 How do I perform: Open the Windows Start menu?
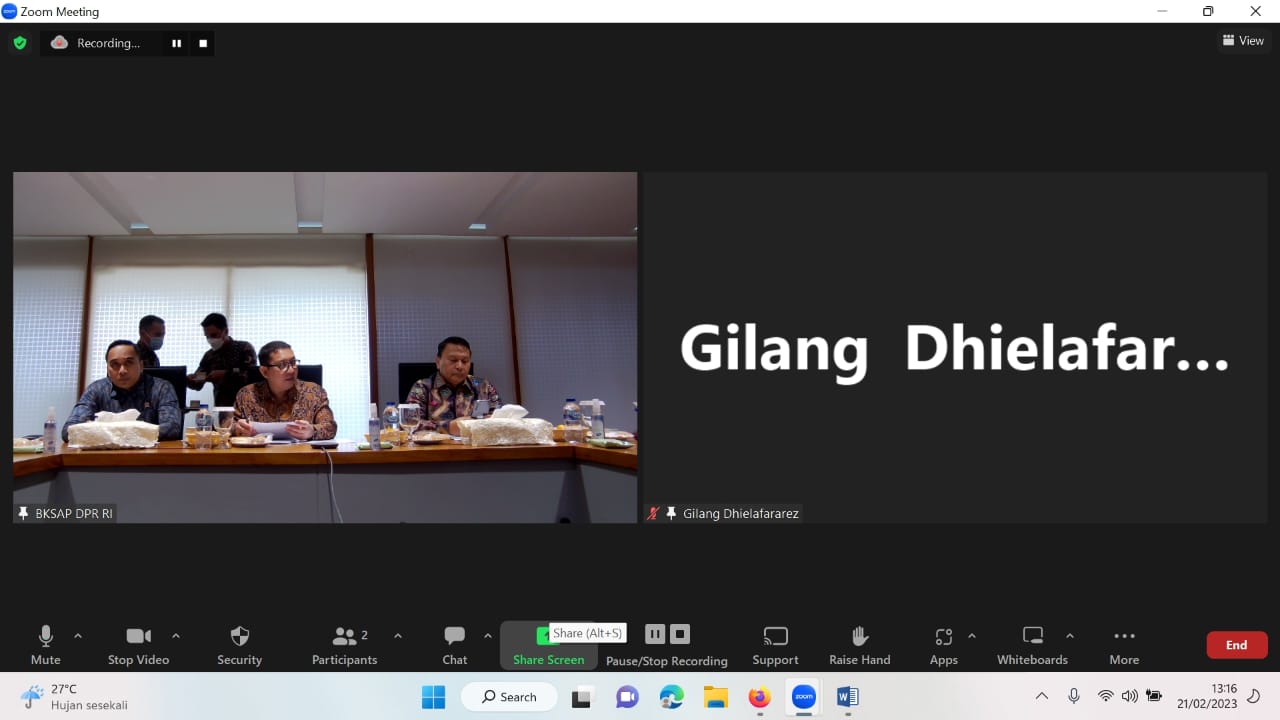pyautogui.click(x=433, y=697)
